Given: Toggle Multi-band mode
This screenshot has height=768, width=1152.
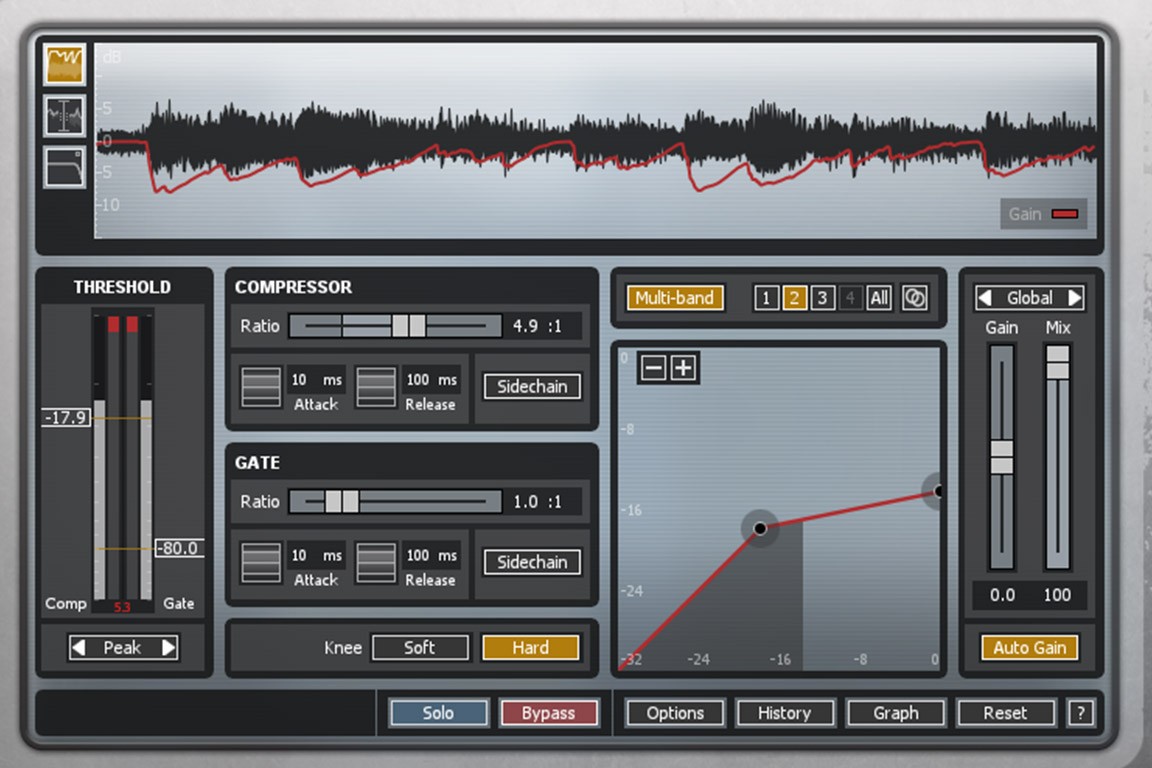Looking at the screenshot, I should [x=674, y=298].
